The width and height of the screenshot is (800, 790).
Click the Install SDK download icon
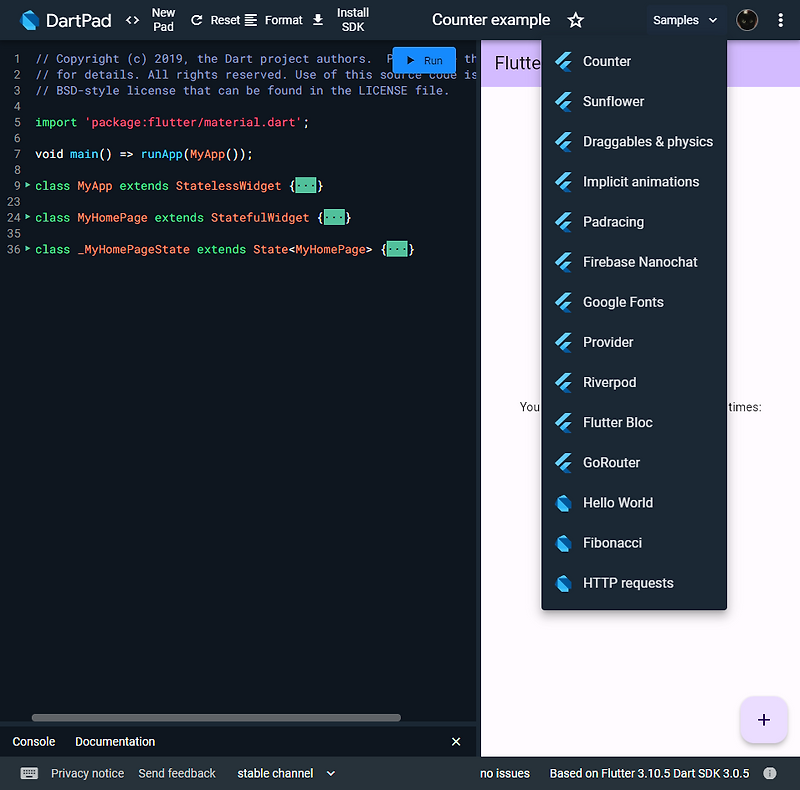pos(319,19)
